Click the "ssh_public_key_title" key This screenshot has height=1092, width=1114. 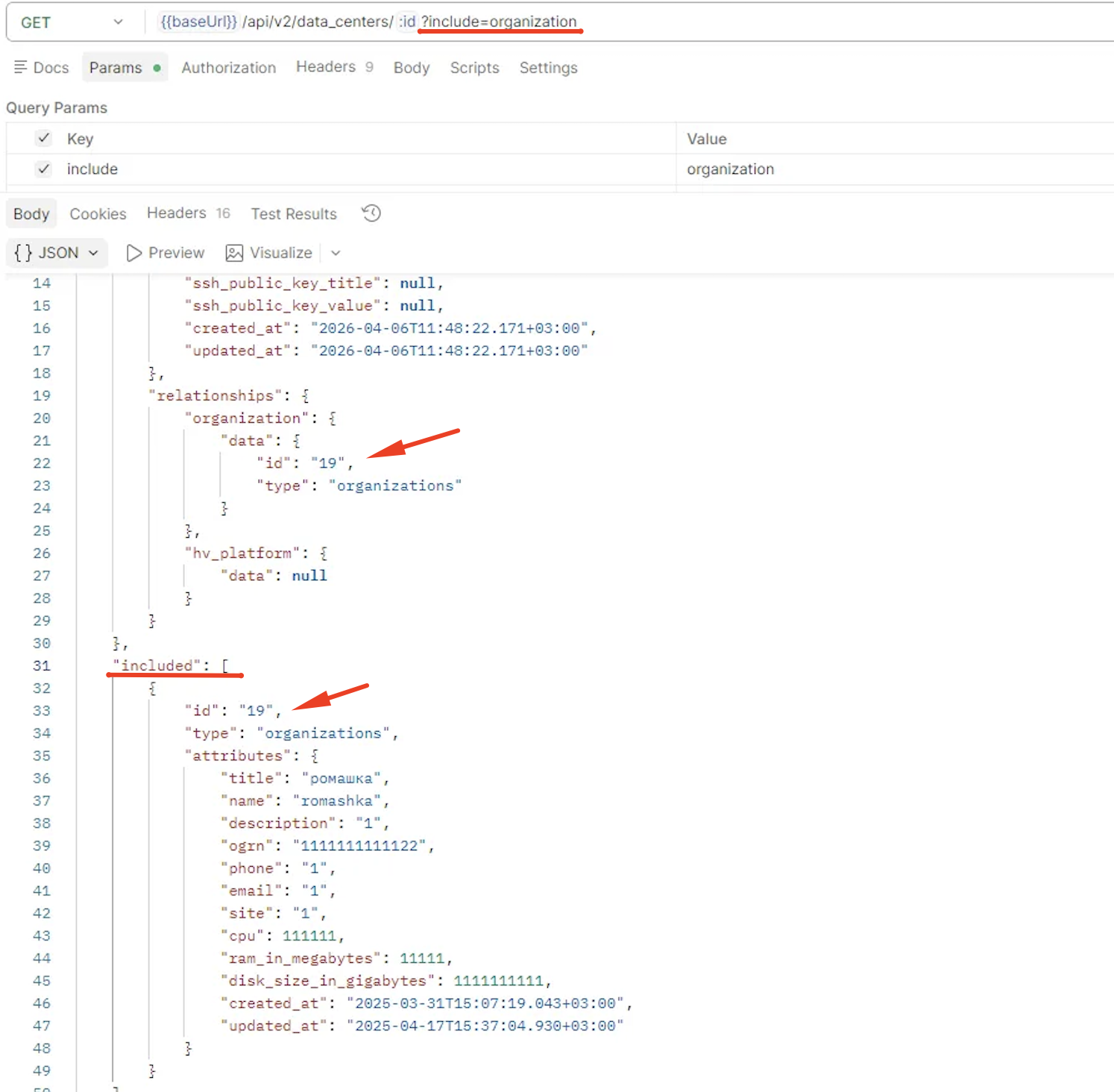[283, 283]
